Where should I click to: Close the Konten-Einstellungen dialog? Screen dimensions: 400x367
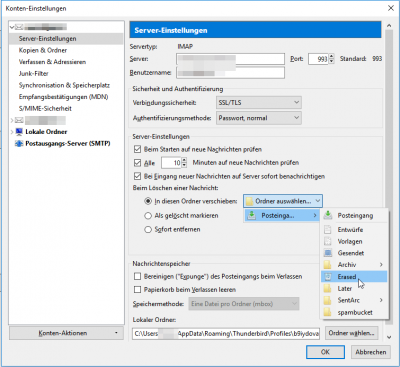click(x=391, y=8)
